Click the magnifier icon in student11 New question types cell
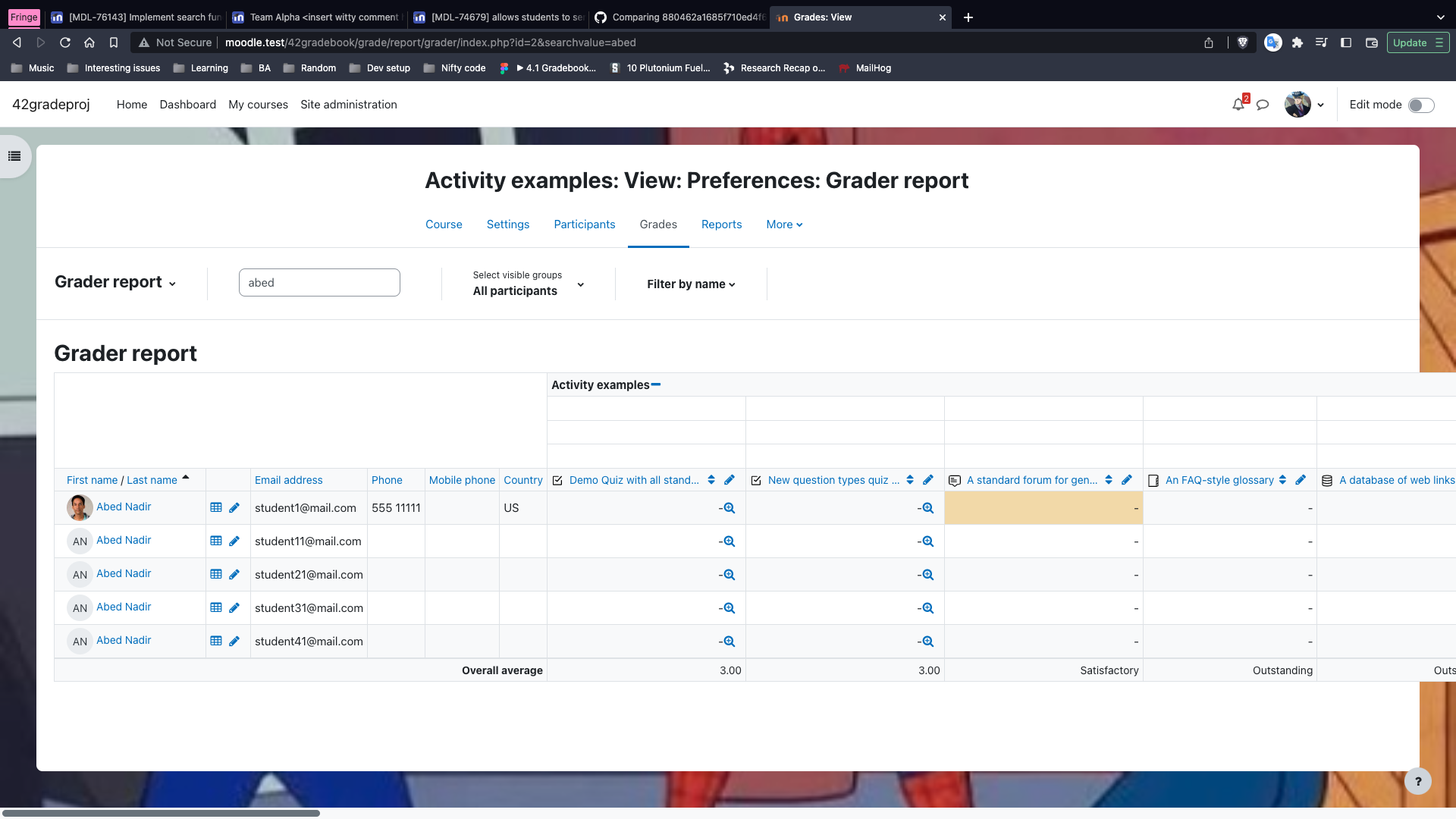This screenshot has height=819, width=1456. (x=927, y=541)
